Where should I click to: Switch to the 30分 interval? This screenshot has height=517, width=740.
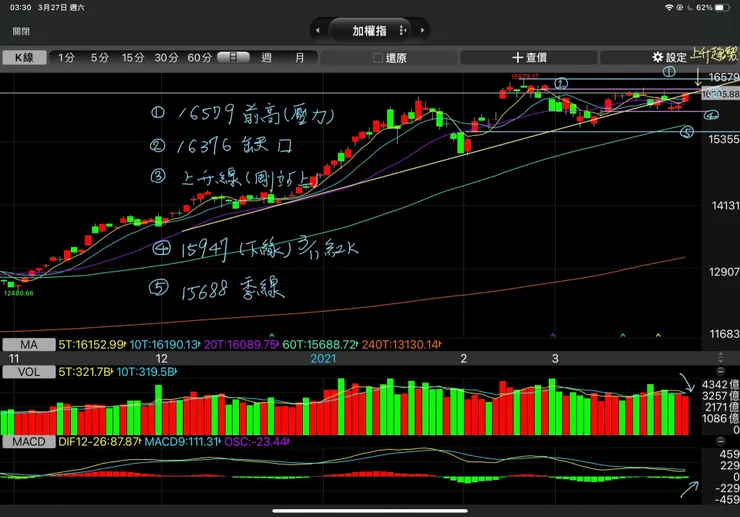[x=166, y=58]
